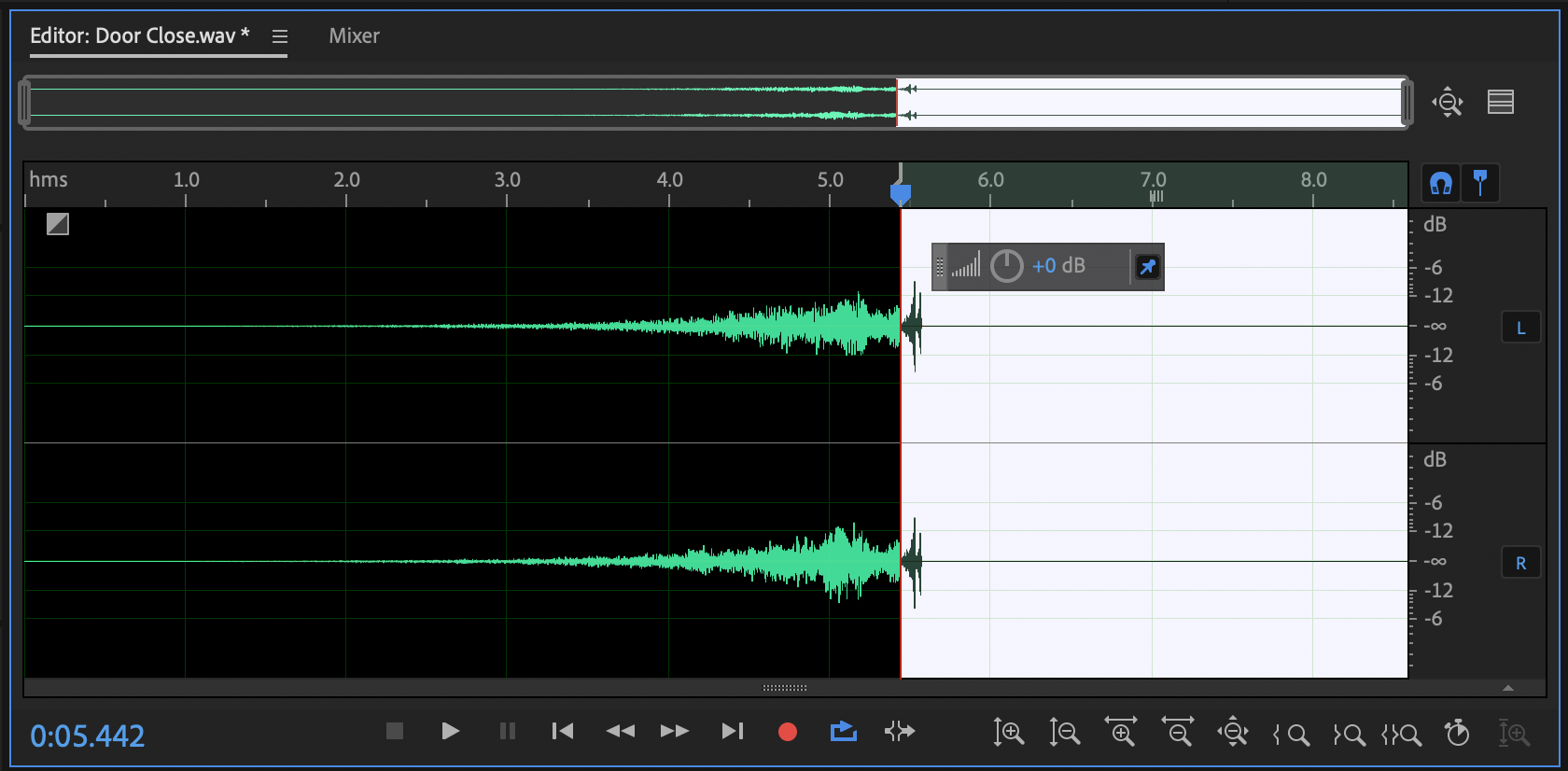Viewport: 1568px width, 771px height.
Task: Click Zoom Out Time icon
Action: (1178, 732)
